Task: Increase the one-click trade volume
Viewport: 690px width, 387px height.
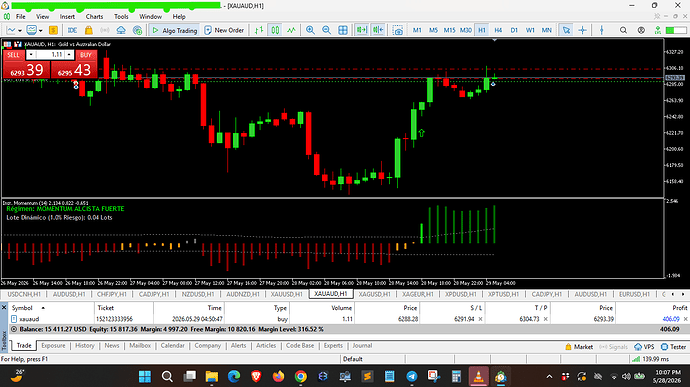Action: coord(69,55)
